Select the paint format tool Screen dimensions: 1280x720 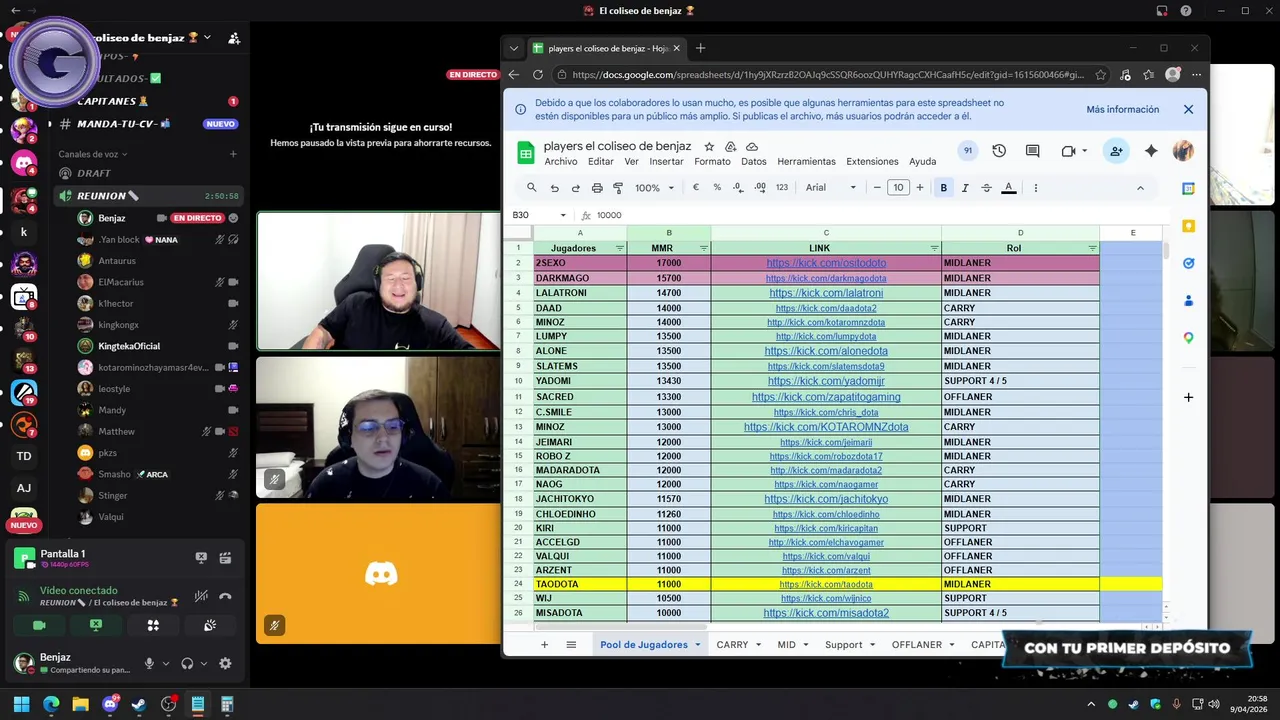pyautogui.click(x=618, y=188)
